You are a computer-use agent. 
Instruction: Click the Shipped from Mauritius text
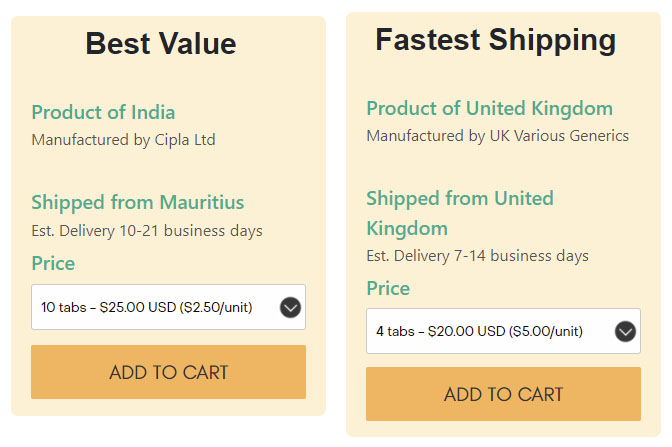[137, 203]
